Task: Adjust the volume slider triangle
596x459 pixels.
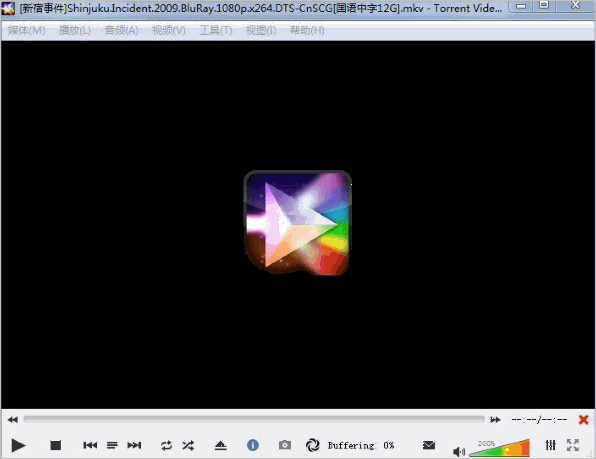Action: [499, 448]
